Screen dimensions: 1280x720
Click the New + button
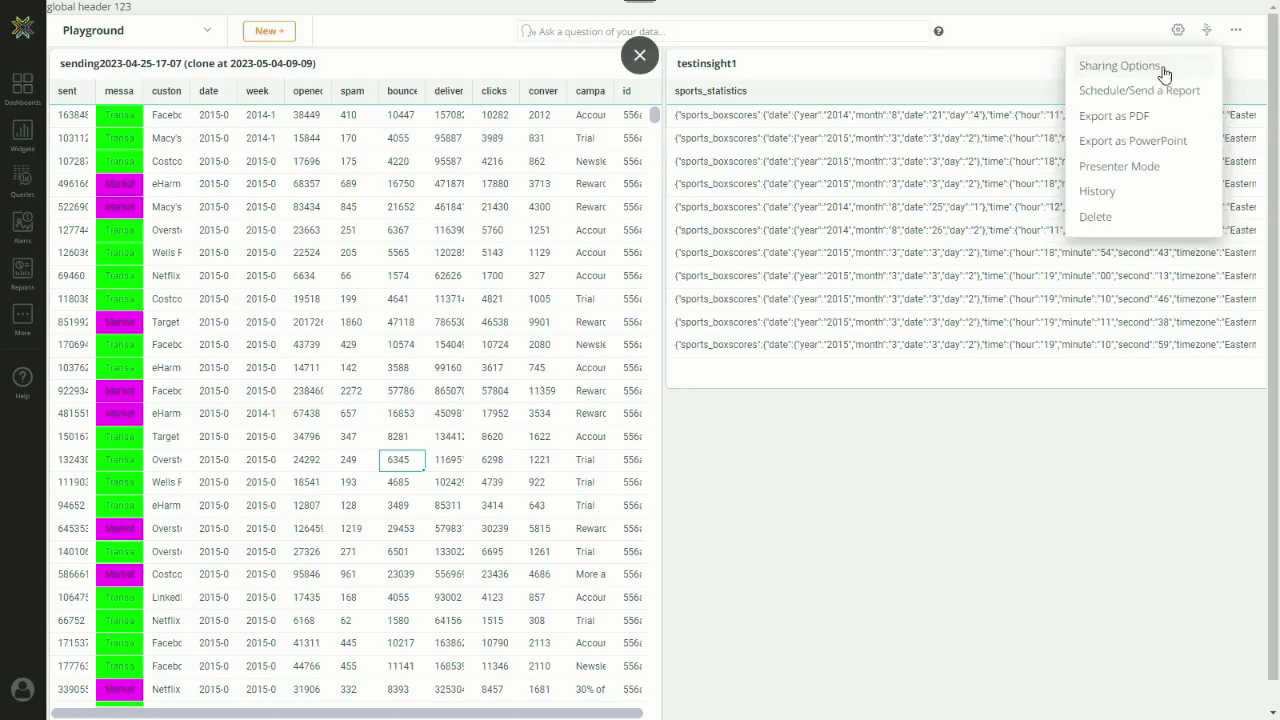coord(269,31)
